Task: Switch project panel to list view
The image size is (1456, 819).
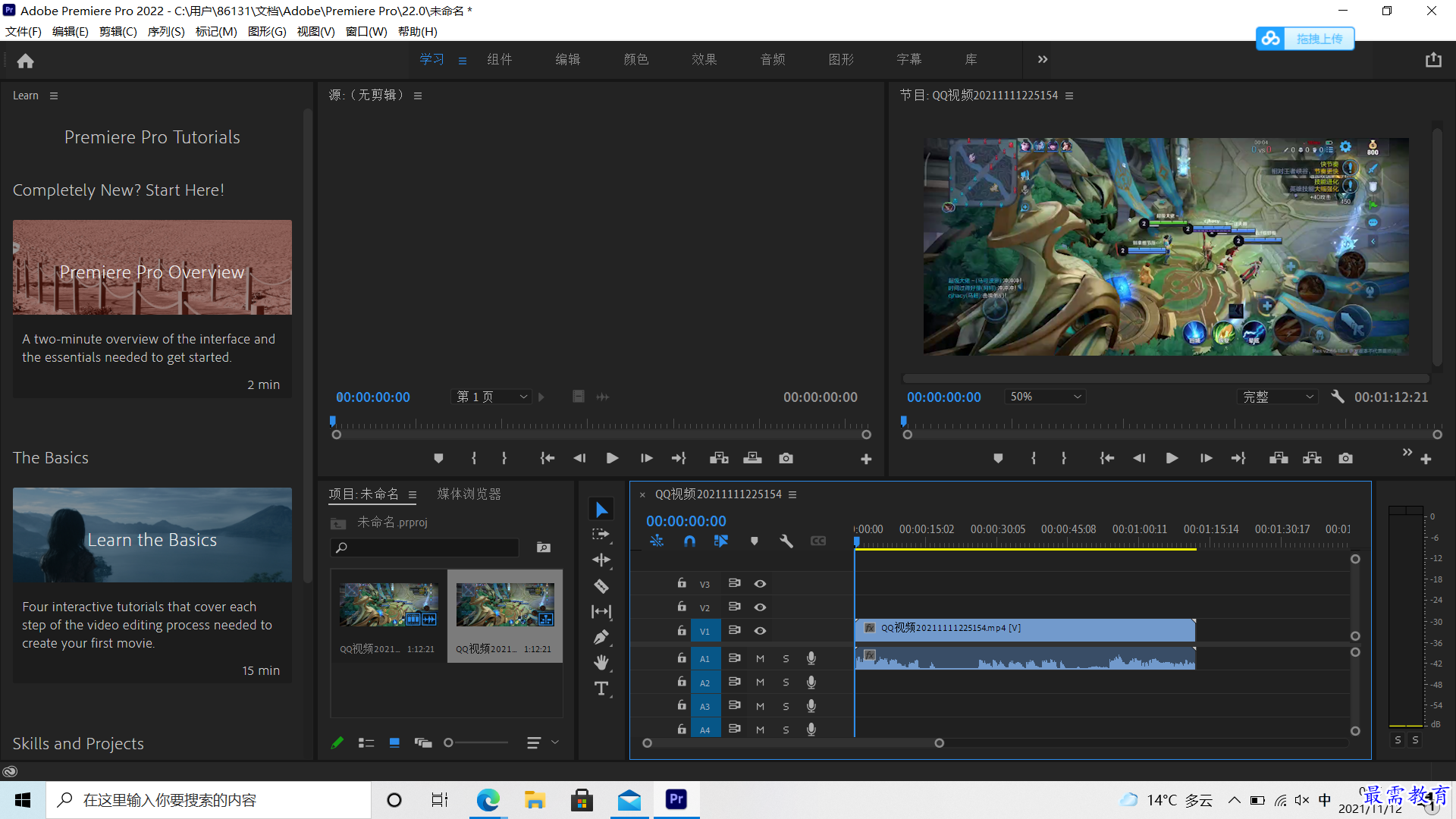Action: pyautogui.click(x=366, y=743)
